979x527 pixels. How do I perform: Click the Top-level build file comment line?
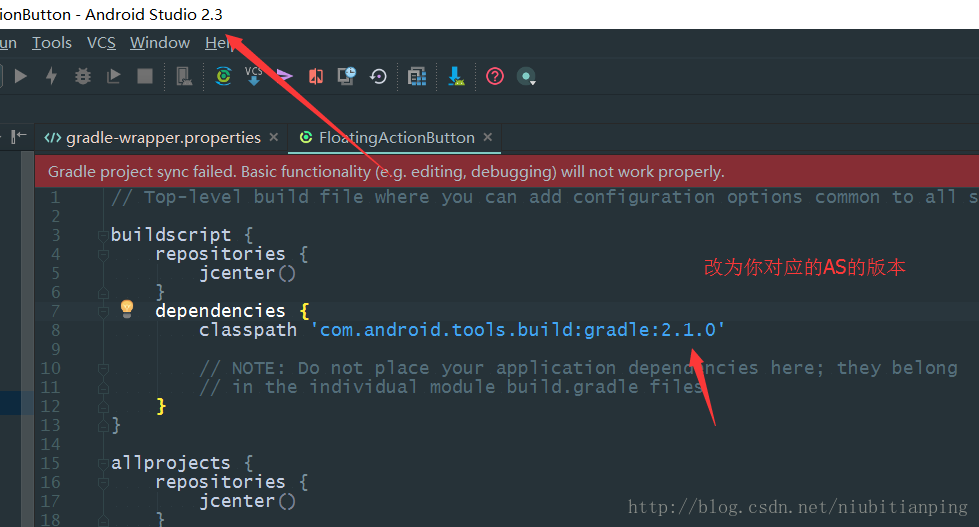[x=544, y=197]
